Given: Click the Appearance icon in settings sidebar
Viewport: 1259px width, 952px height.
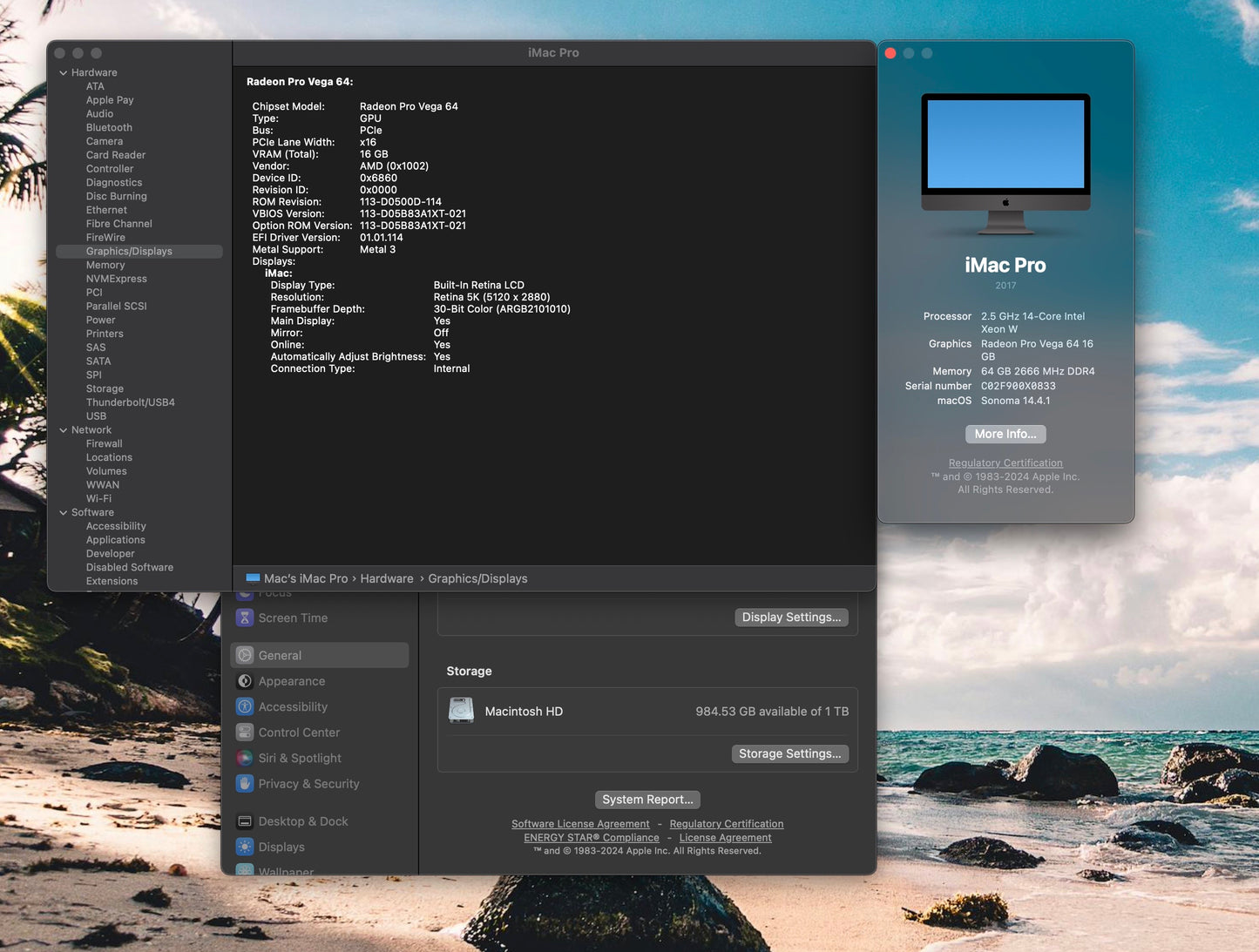Looking at the screenshot, I should [x=245, y=681].
